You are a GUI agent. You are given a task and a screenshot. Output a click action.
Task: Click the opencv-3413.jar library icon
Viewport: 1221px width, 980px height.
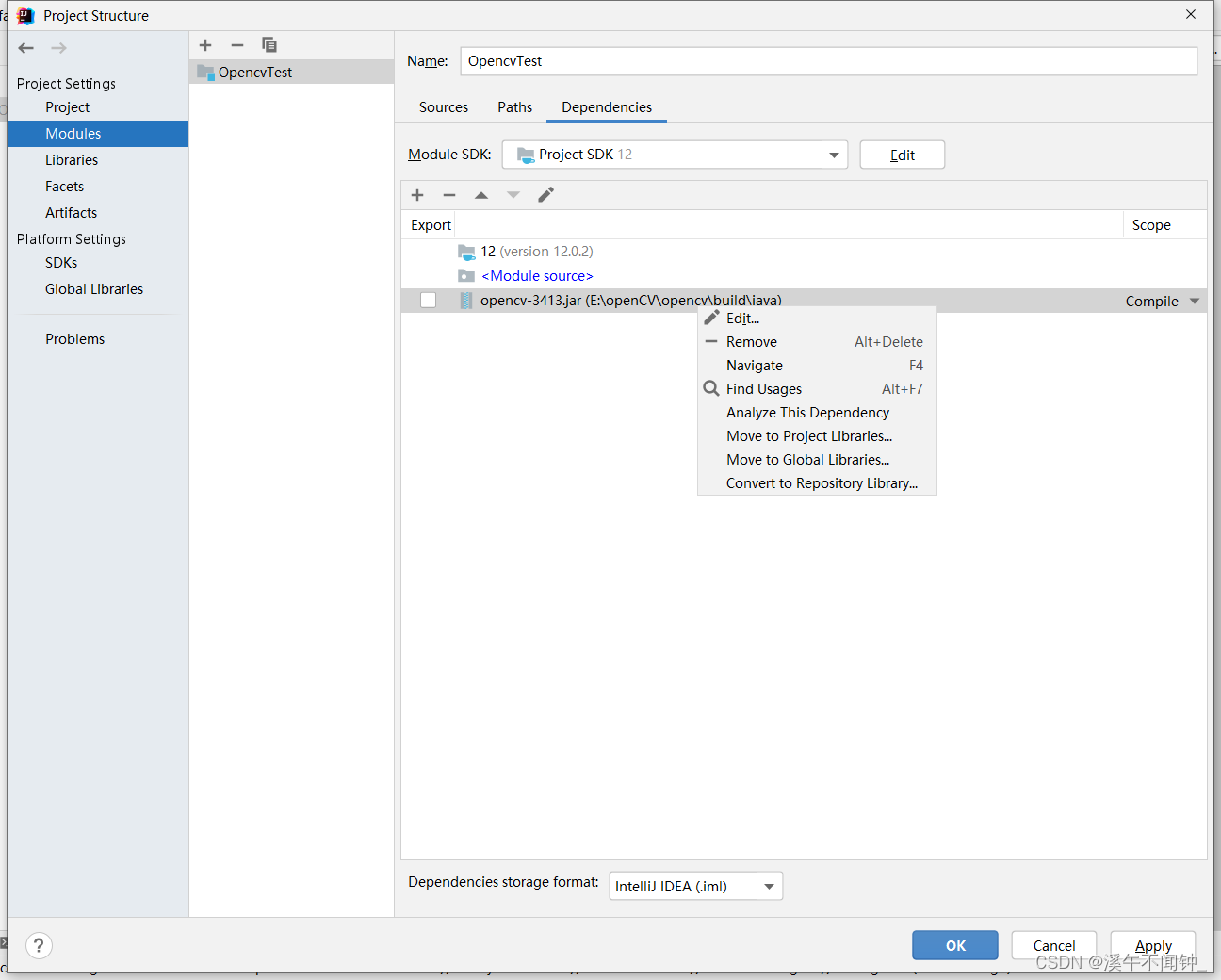tap(466, 301)
